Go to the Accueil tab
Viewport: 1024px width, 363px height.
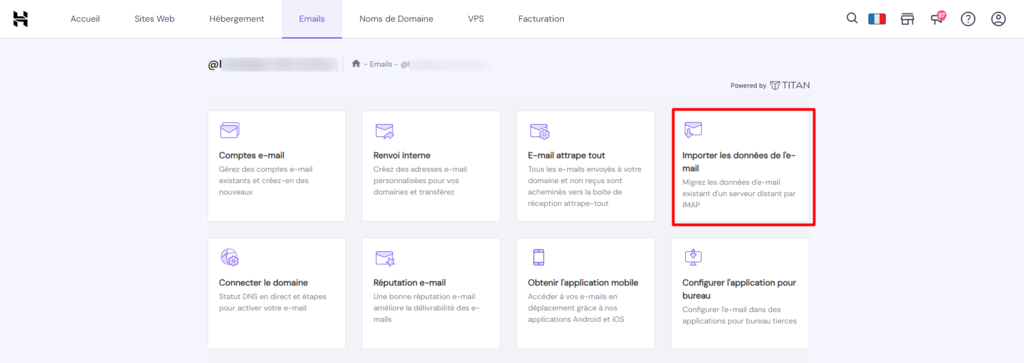pyautogui.click(x=85, y=19)
